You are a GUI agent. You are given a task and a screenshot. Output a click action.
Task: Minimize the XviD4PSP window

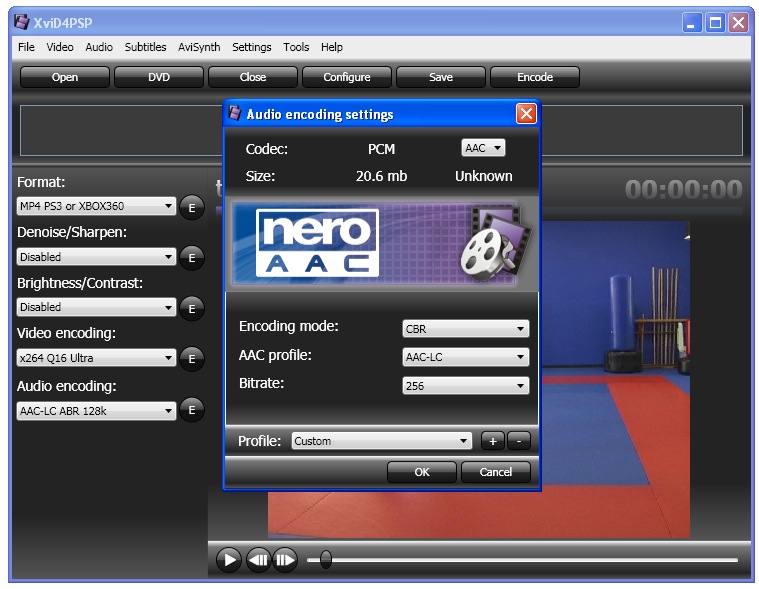pyautogui.click(x=692, y=23)
